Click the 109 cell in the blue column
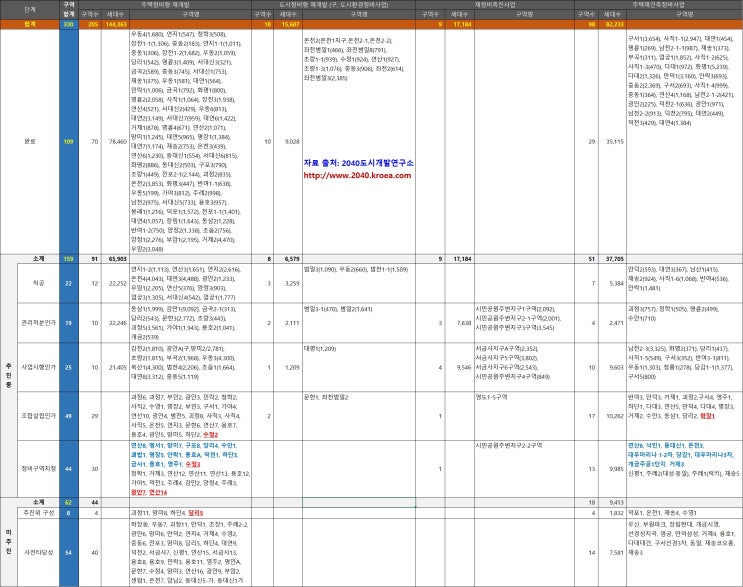This screenshot has width=743, height=587. point(69,141)
